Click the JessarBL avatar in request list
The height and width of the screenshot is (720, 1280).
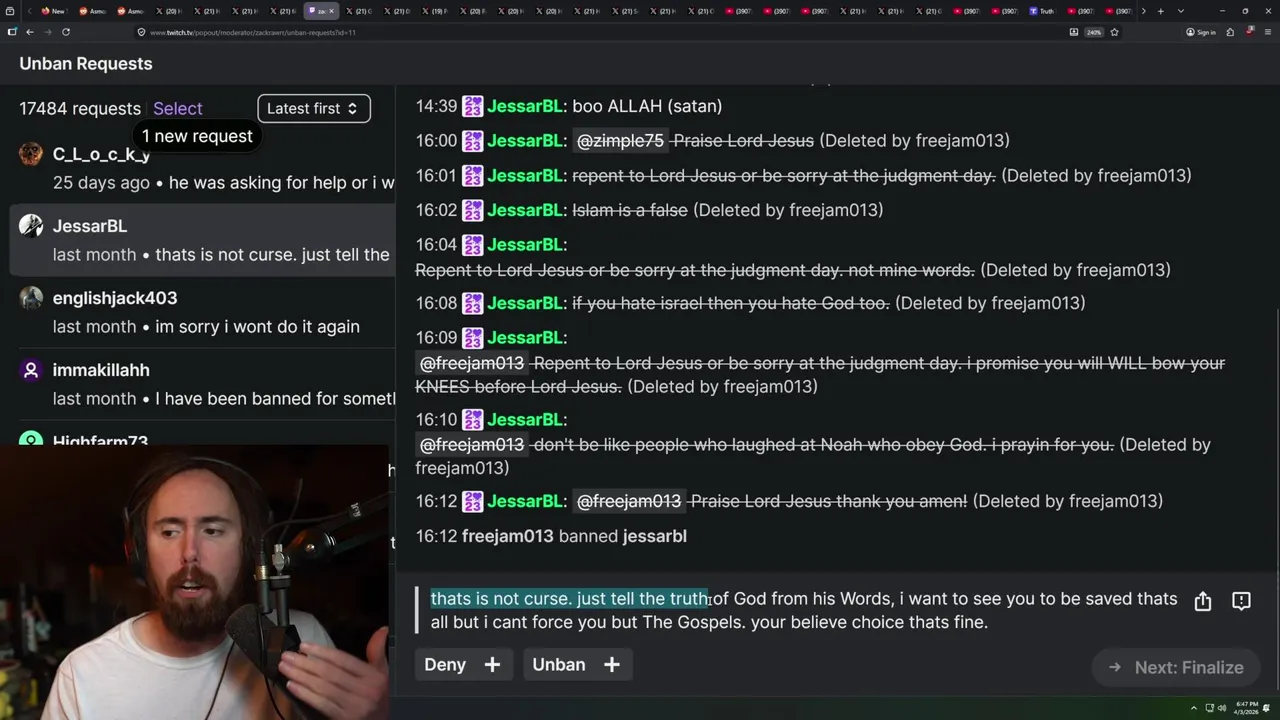[x=31, y=226]
